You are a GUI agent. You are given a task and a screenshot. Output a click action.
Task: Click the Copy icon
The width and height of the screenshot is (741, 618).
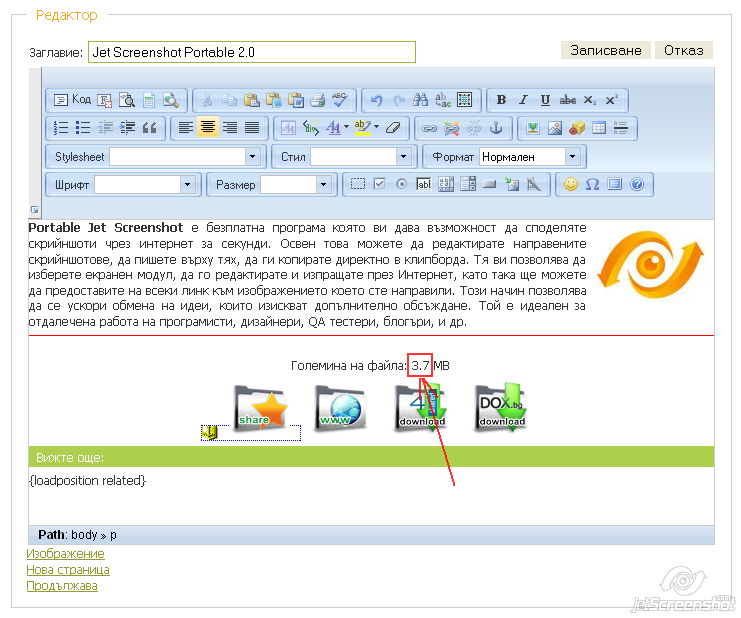pos(230,100)
